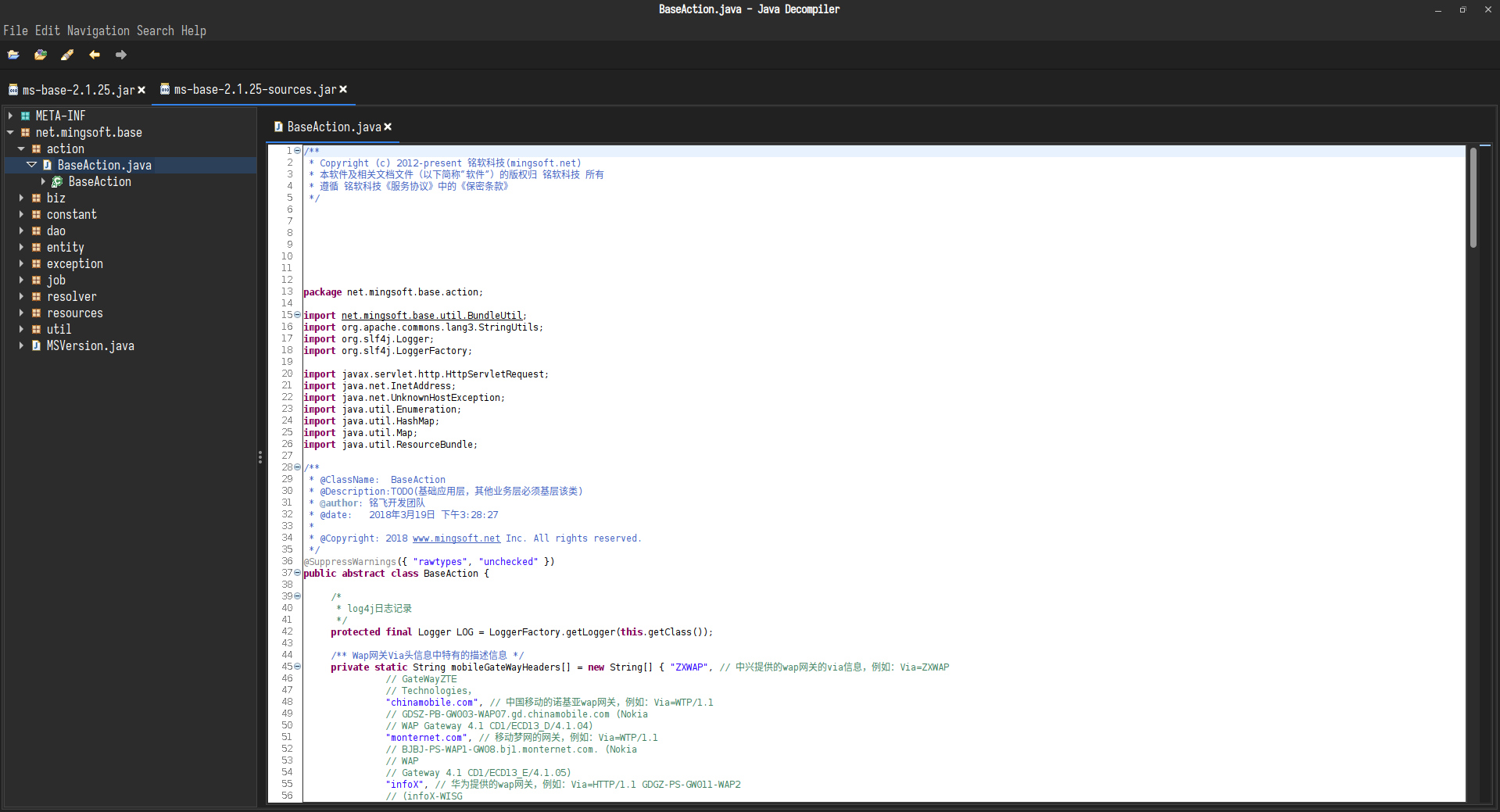Click the Open Type toolbar icon

[x=41, y=55]
